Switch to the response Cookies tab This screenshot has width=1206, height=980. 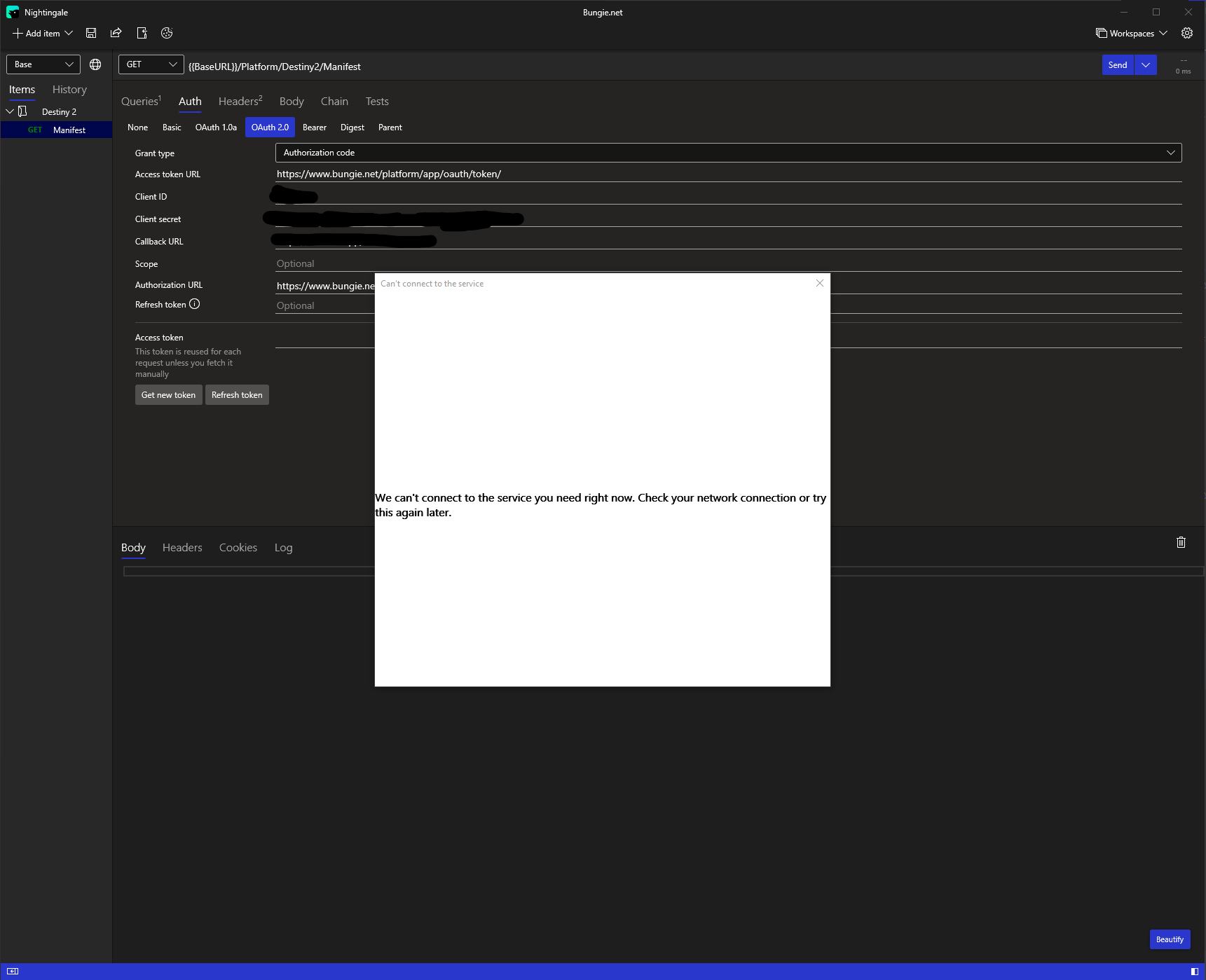238,548
